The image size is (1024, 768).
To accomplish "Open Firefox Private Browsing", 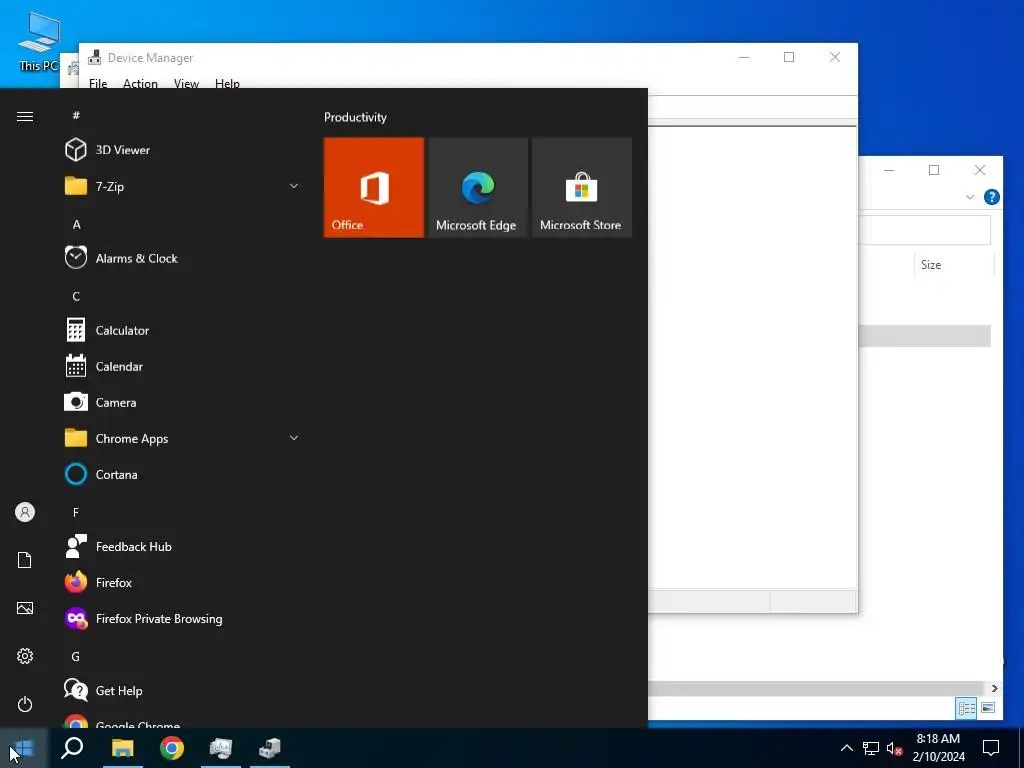I will pos(144,618).
